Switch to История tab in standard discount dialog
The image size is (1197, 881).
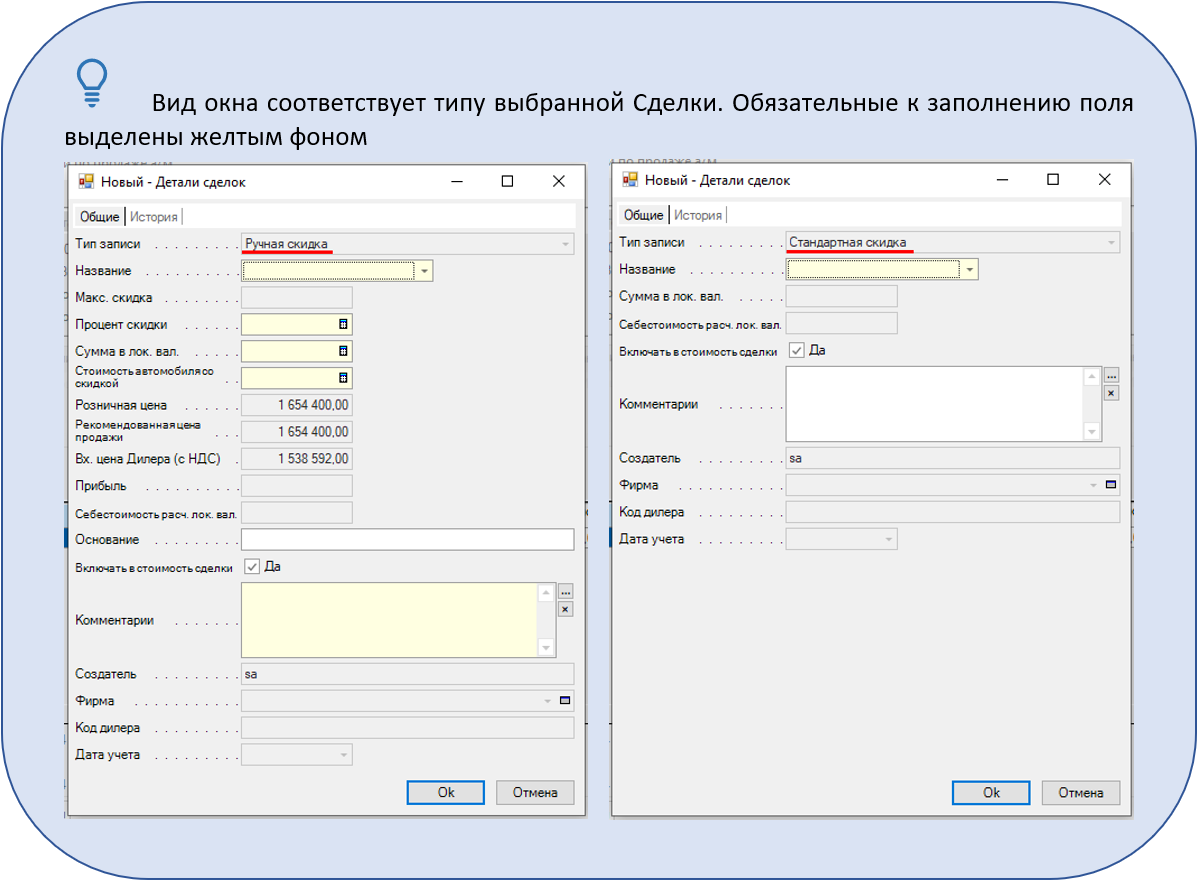(x=697, y=215)
